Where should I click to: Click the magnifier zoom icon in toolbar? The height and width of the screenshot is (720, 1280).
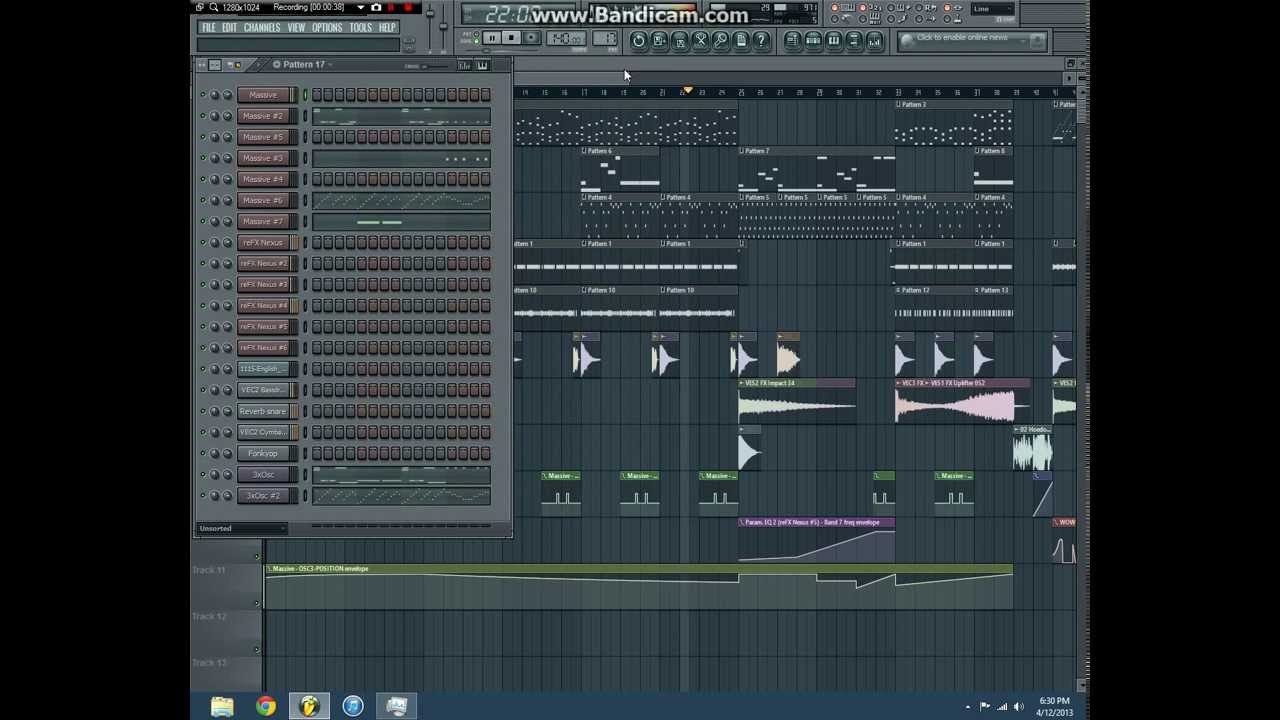pos(720,40)
